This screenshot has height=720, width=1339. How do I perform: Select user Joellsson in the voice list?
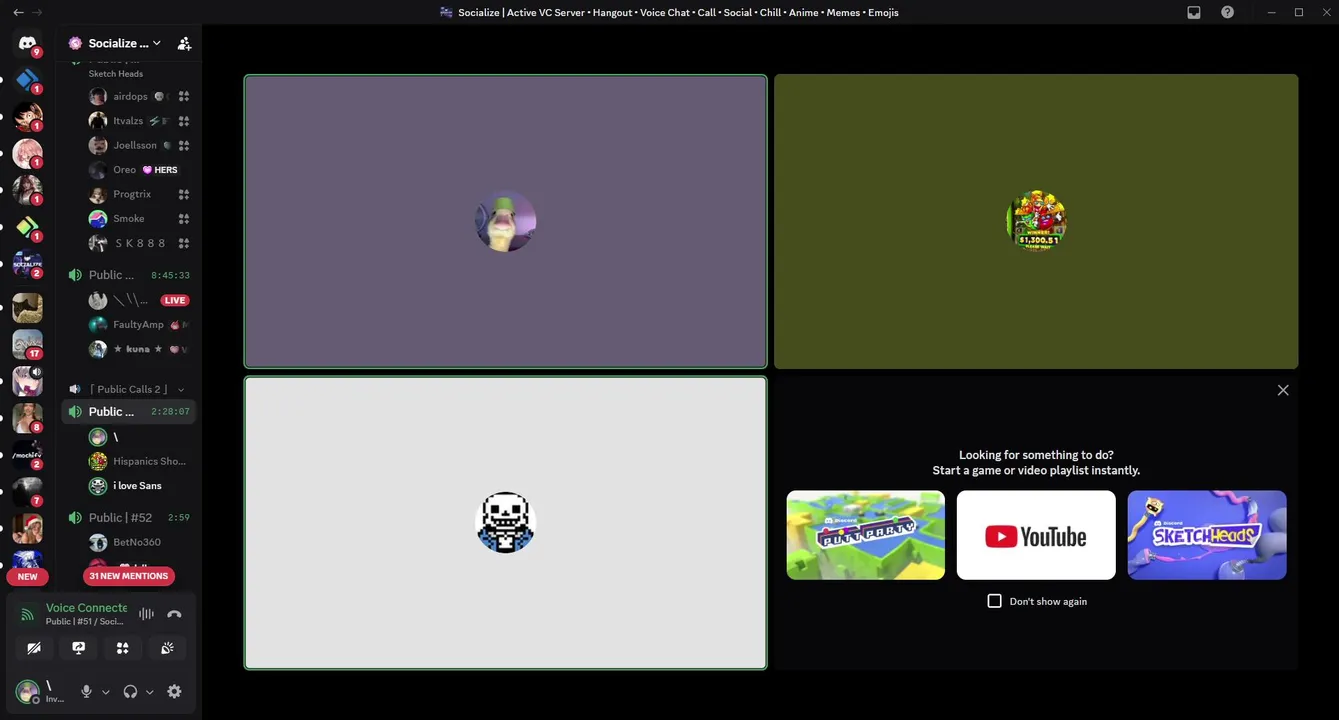(140, 146)
